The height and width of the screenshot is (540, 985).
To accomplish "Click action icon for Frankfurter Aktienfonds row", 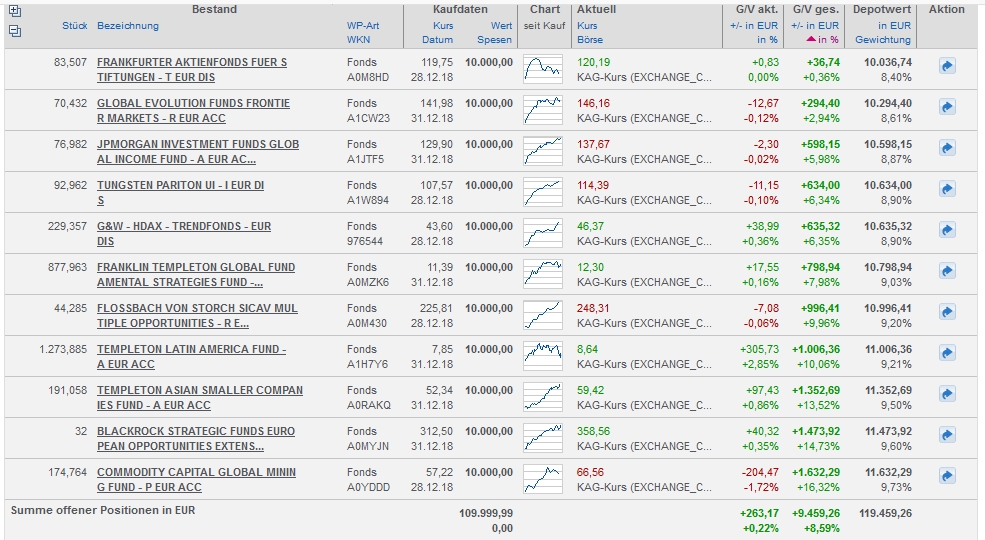I will 947,66.
